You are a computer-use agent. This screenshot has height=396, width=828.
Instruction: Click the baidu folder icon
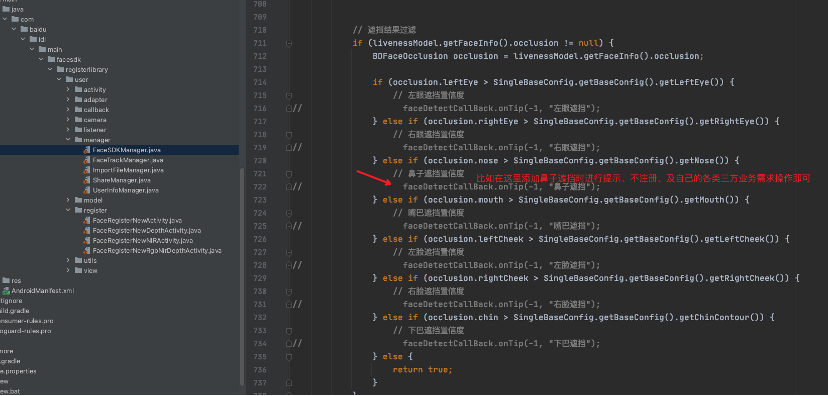tap(24, 30)
